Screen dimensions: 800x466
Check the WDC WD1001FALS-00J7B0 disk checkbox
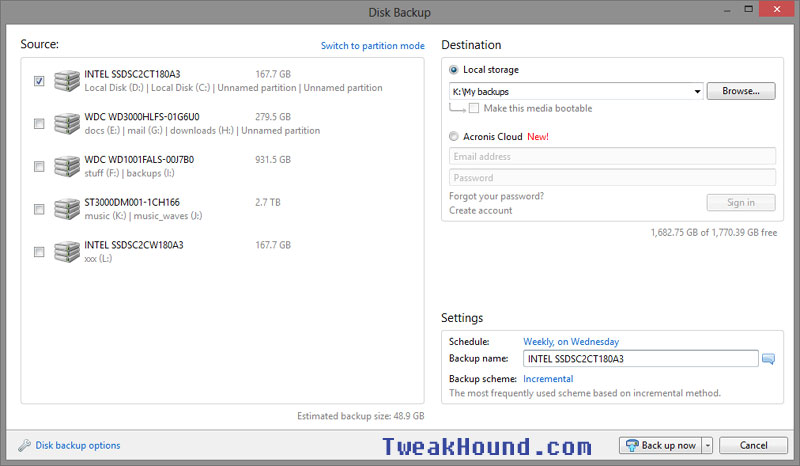pos(39,166)
